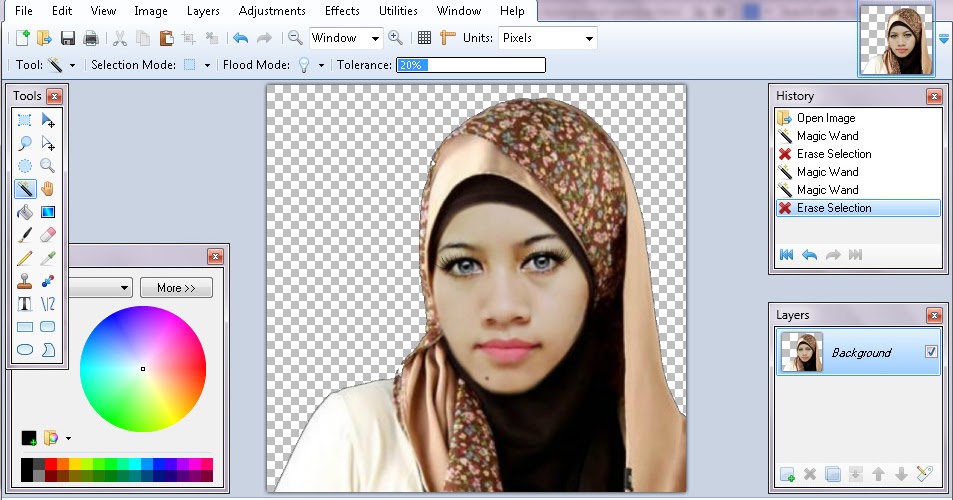Click the Undo arrow in the toolbar
This screenshot has height=500, width=953.
(x=241, y=38)
